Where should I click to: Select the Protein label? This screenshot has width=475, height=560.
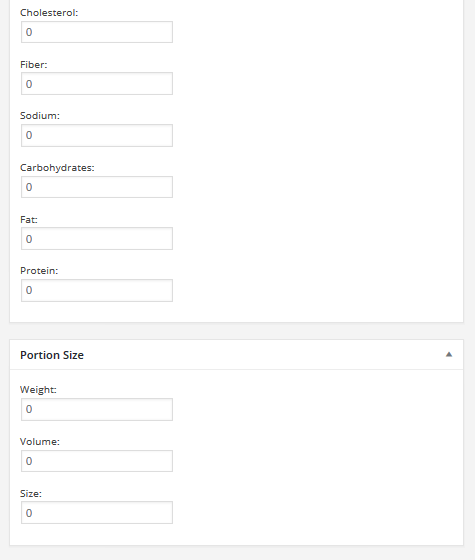[39, 271]
